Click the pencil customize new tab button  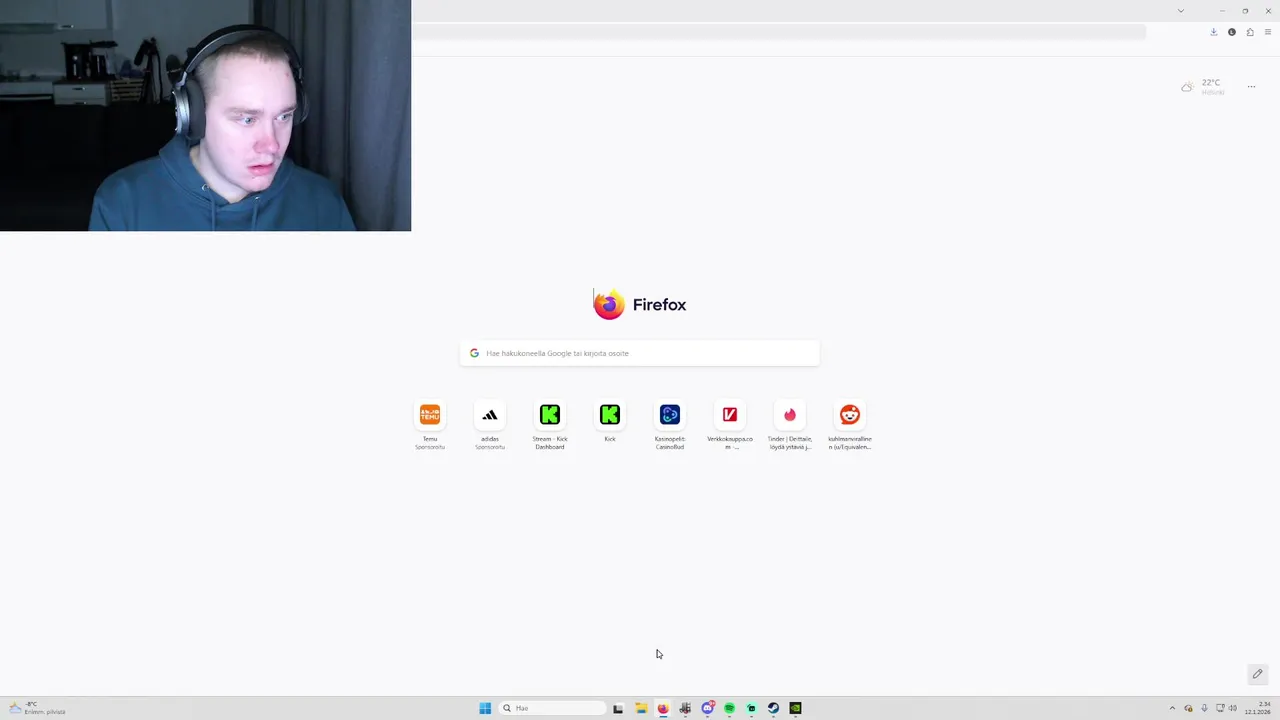(x=1258, y=674)
